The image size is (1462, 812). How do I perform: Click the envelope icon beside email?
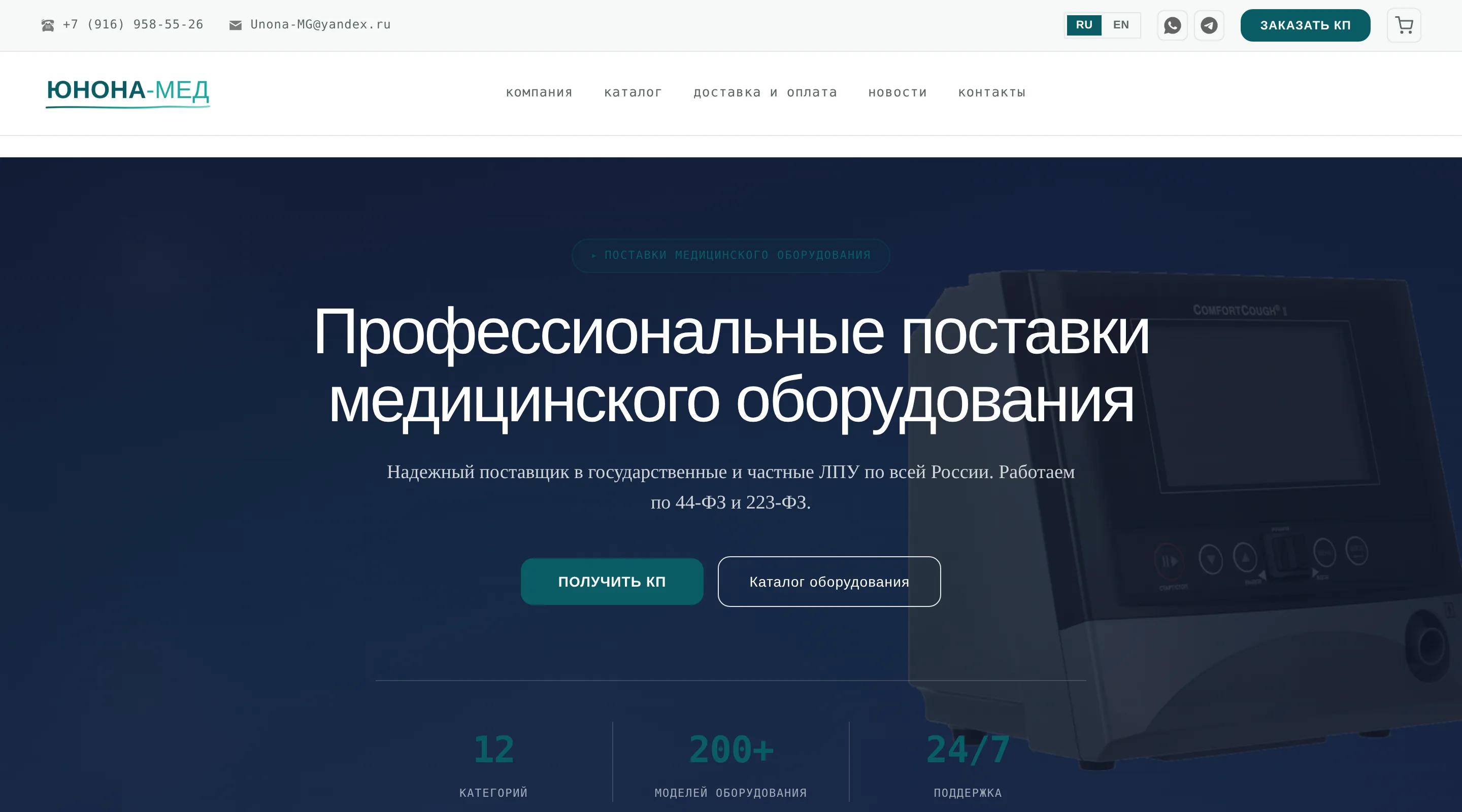[x=236, y=25]
